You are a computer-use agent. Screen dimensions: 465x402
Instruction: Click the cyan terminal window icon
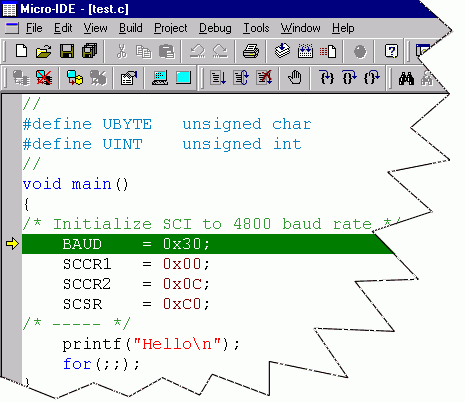183,78
